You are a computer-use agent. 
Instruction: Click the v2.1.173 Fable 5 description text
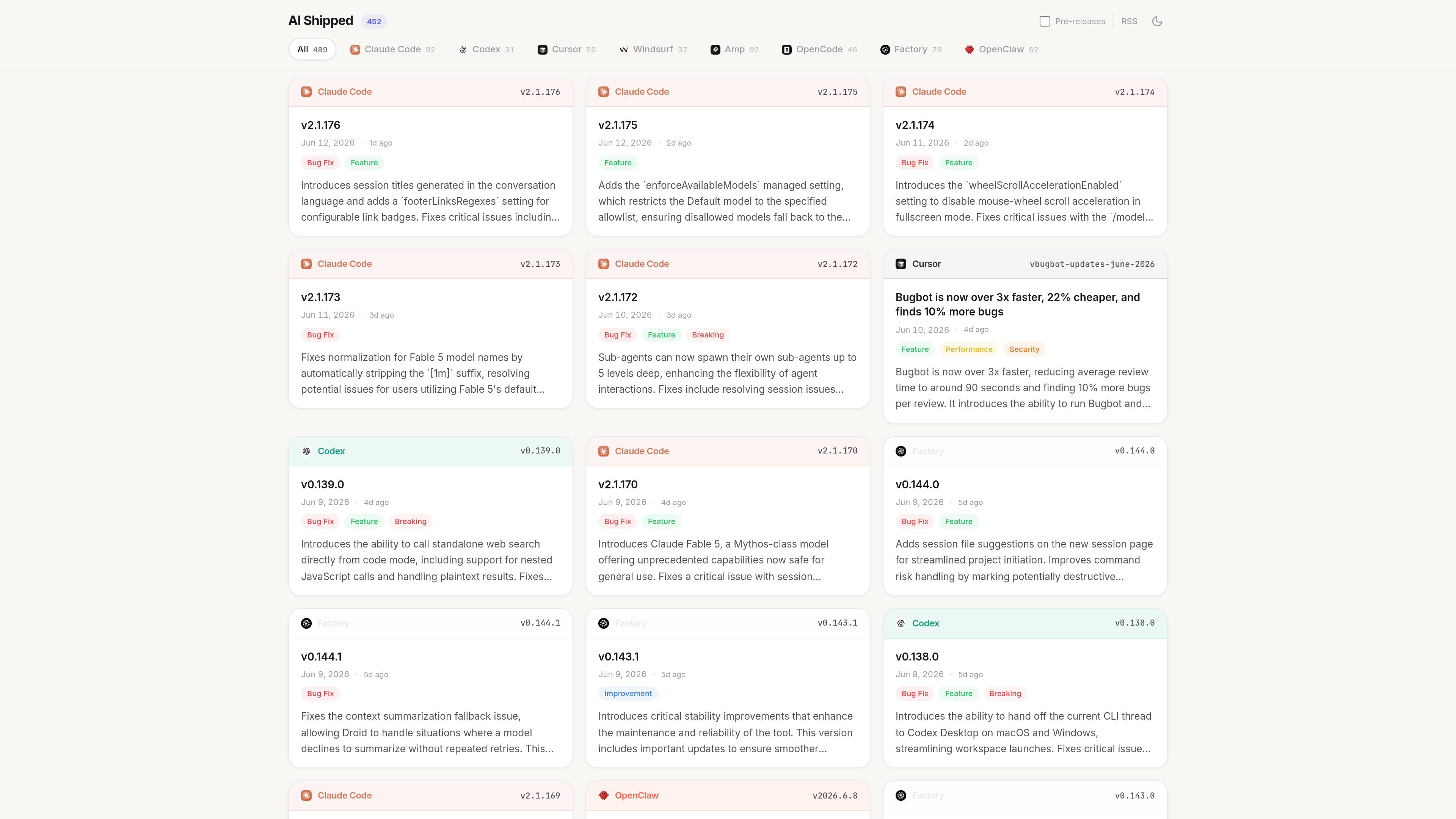(x=423, y=373)
